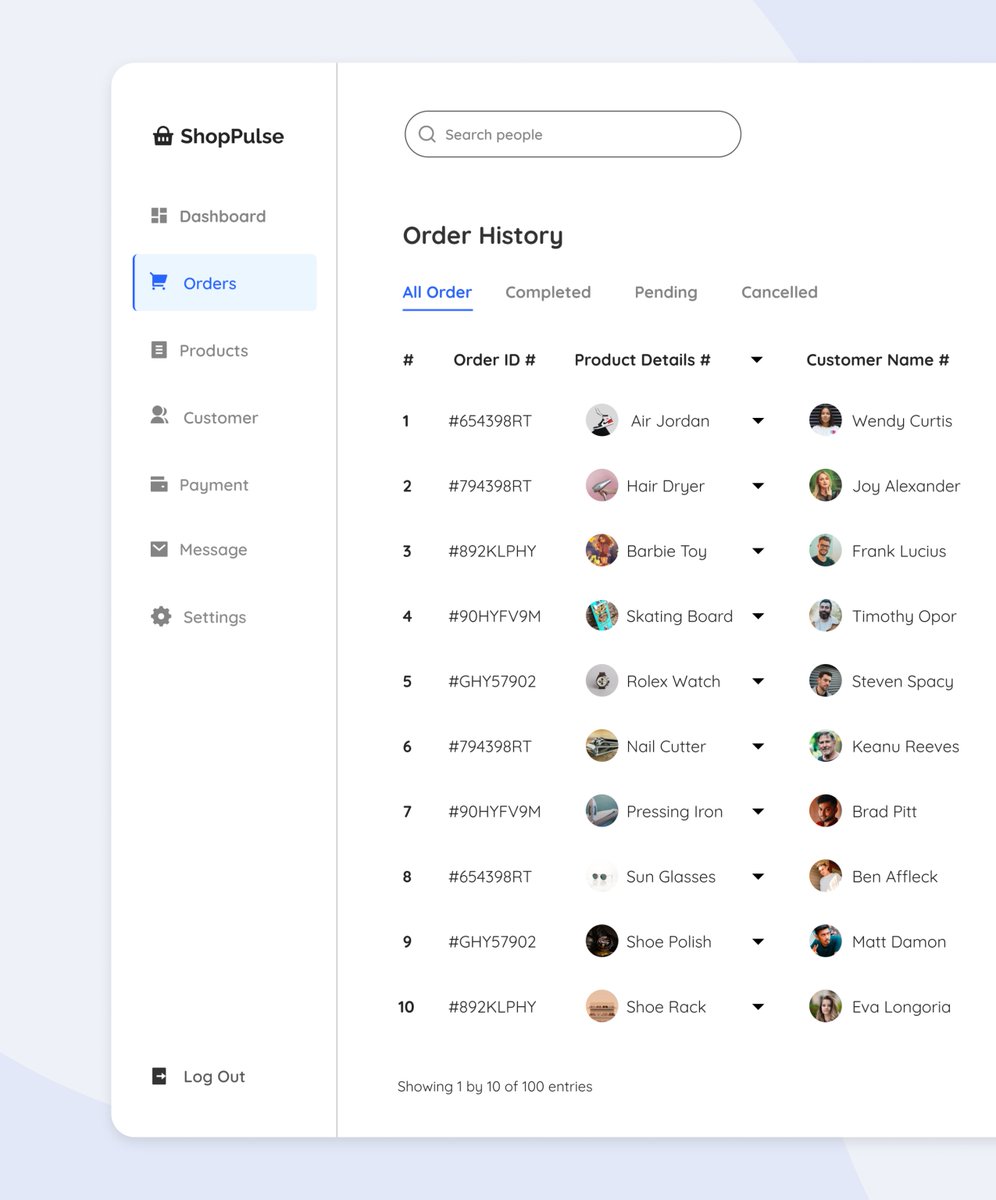
Task: Click the Rolex Watch product thumbnail
Action: [602, 681]
